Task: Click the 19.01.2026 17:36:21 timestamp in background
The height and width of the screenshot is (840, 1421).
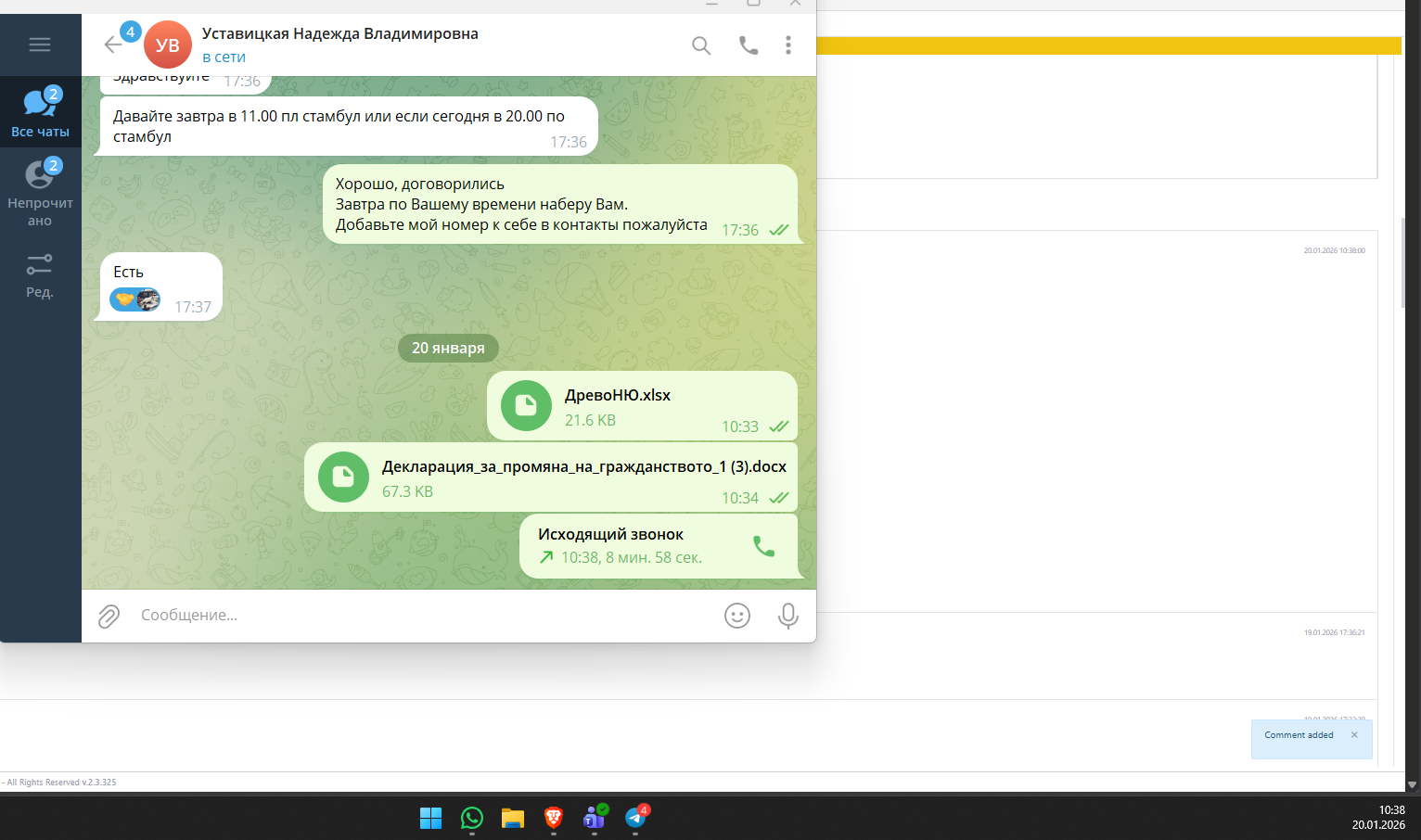Action: click(x=1335, y=632)
